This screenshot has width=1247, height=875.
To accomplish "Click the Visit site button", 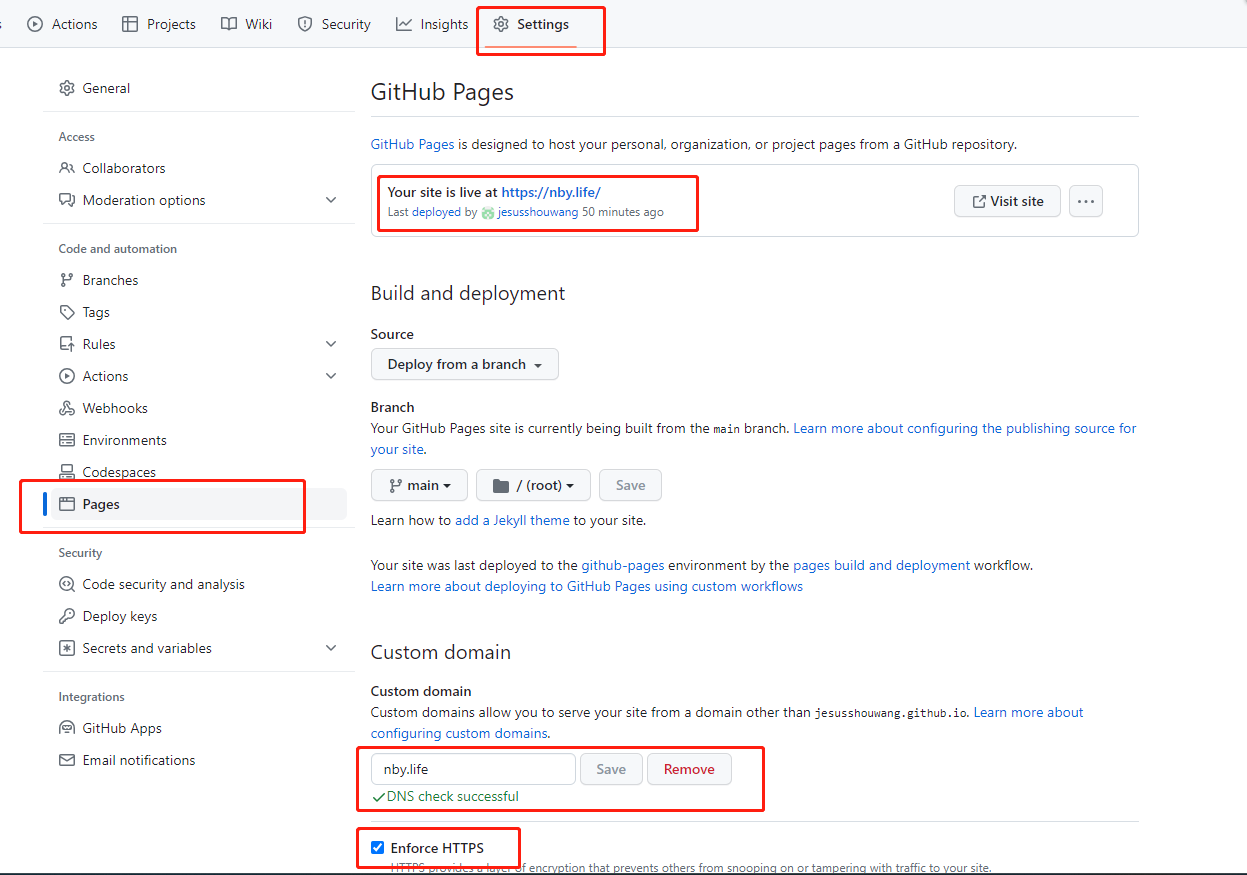I will 1006,201.
